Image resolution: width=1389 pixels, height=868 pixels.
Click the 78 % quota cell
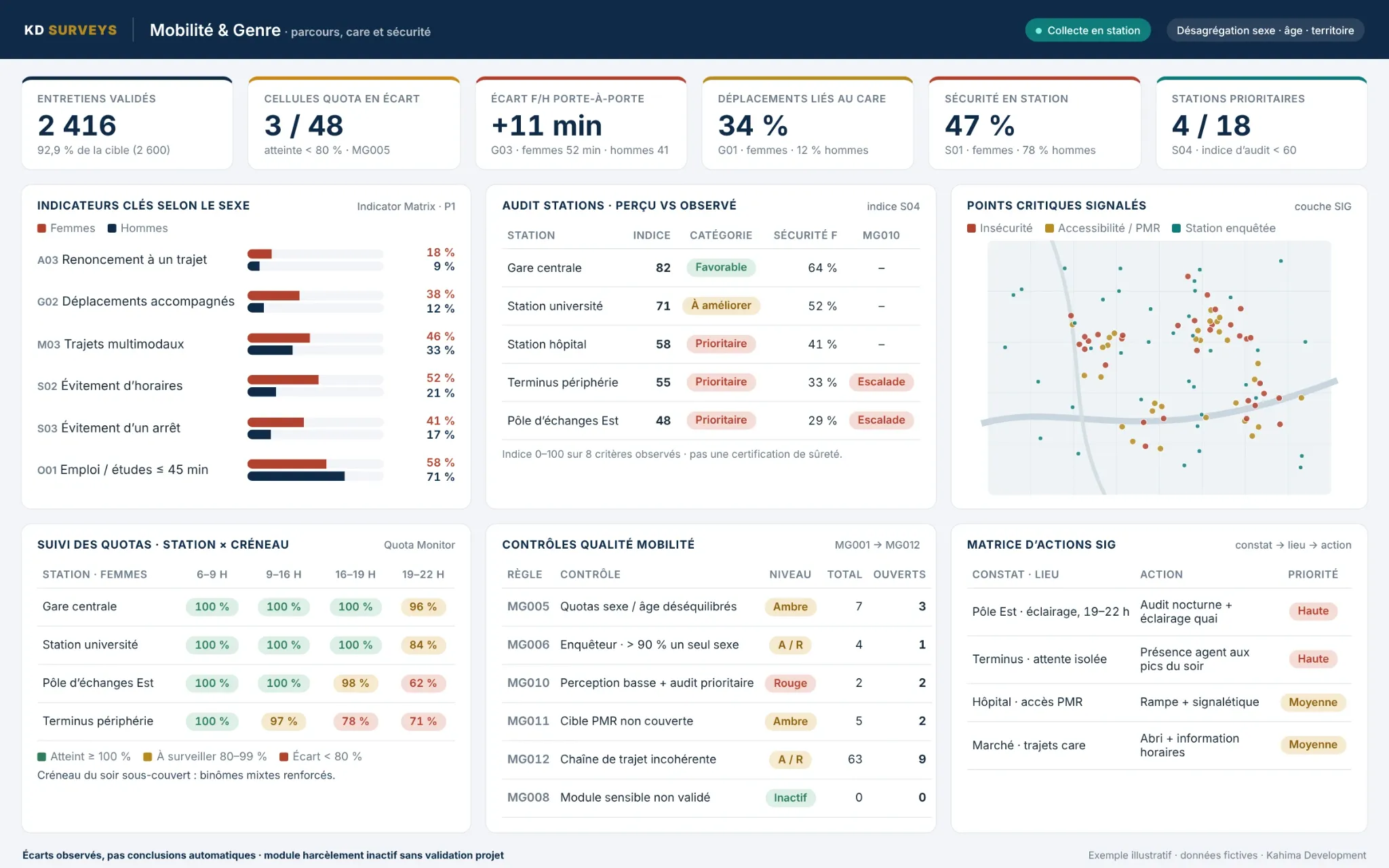(355, 721)
